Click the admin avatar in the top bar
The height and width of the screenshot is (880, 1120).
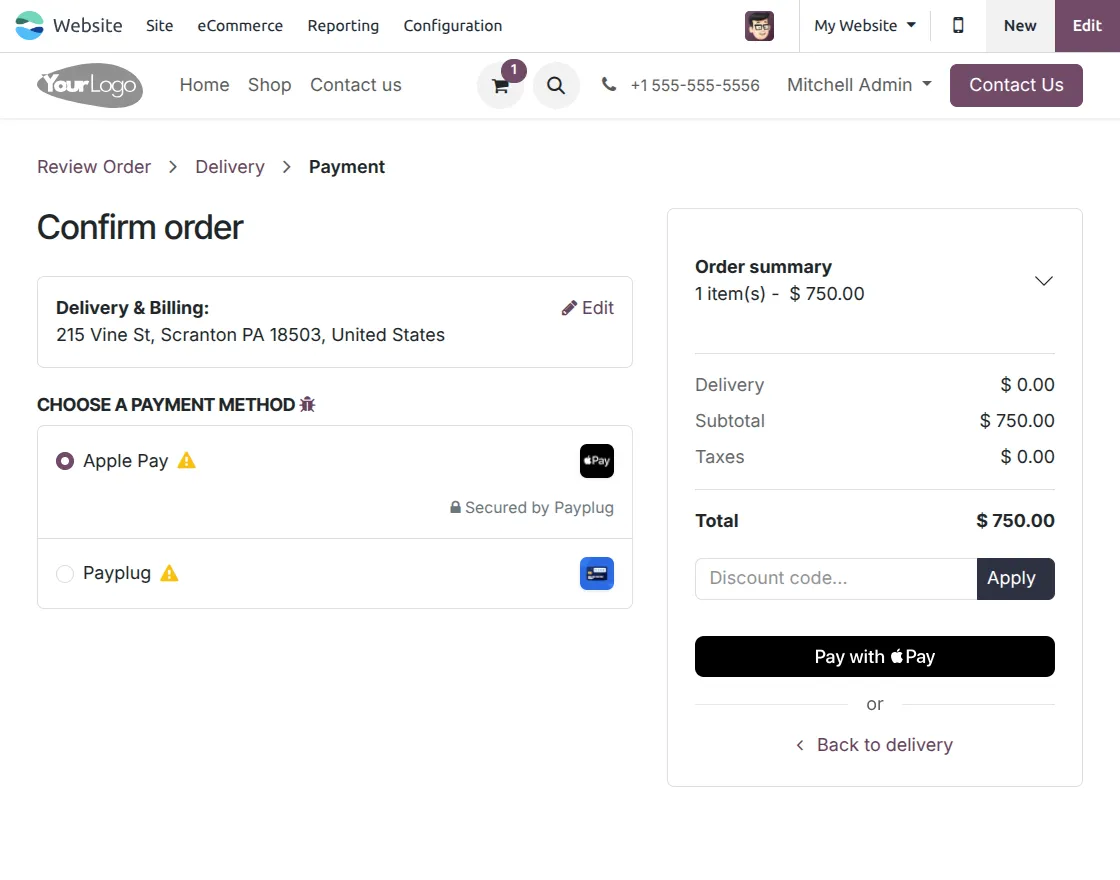point(759,26)
